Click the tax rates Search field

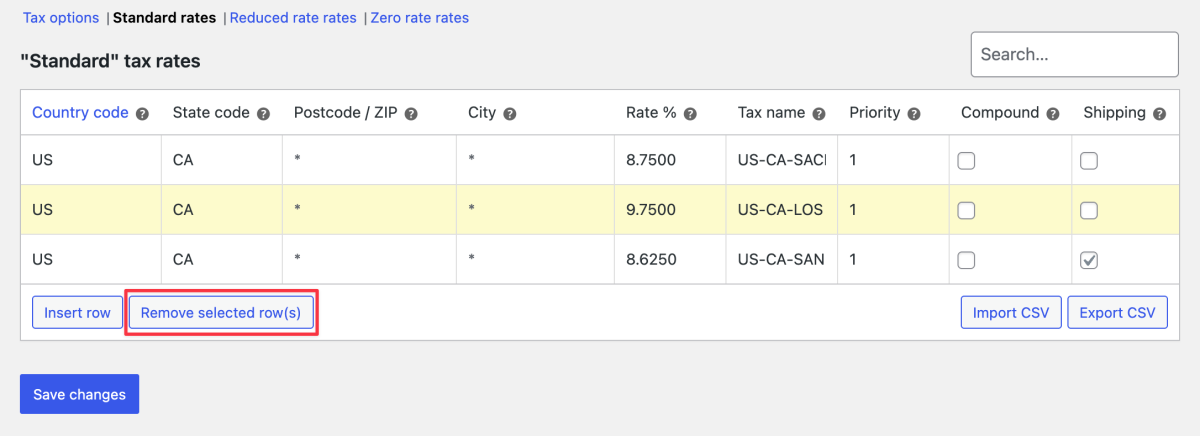pos(1074,54)
